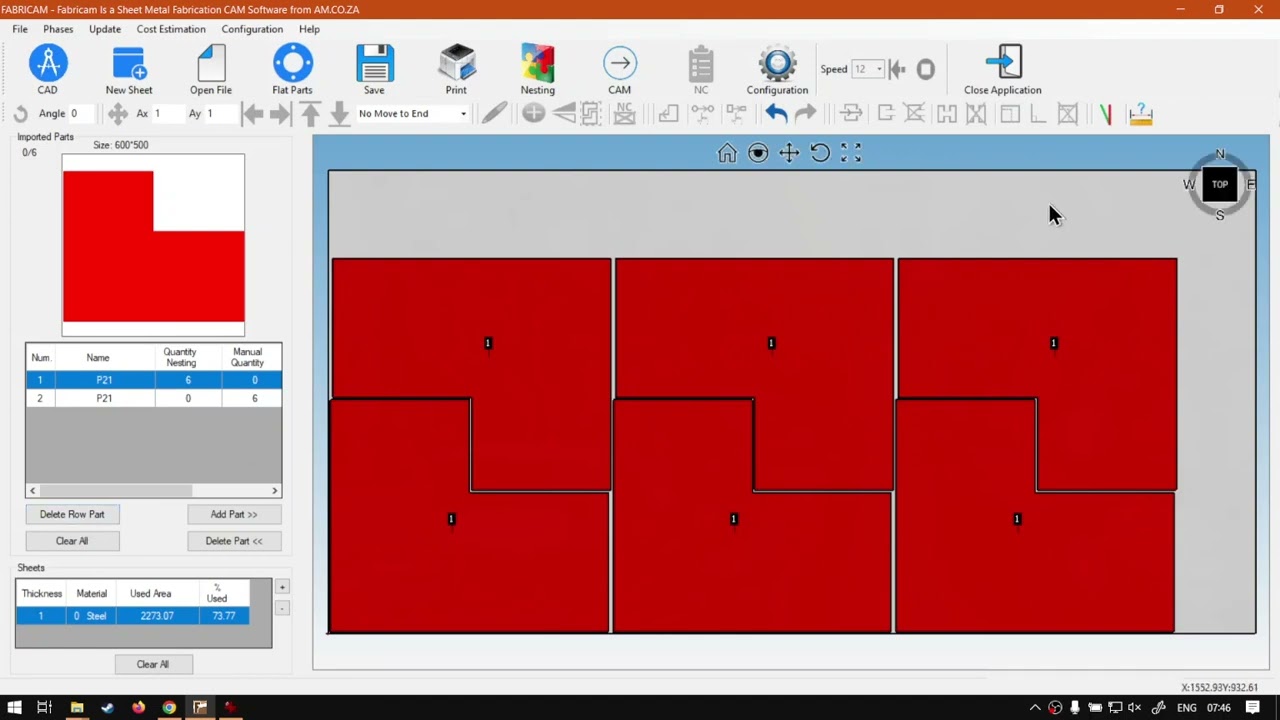Image resolution: width=1280 pixels, height=720 pixels.
Task: Click the Delete Row Part button
Action: pos(72,514)
